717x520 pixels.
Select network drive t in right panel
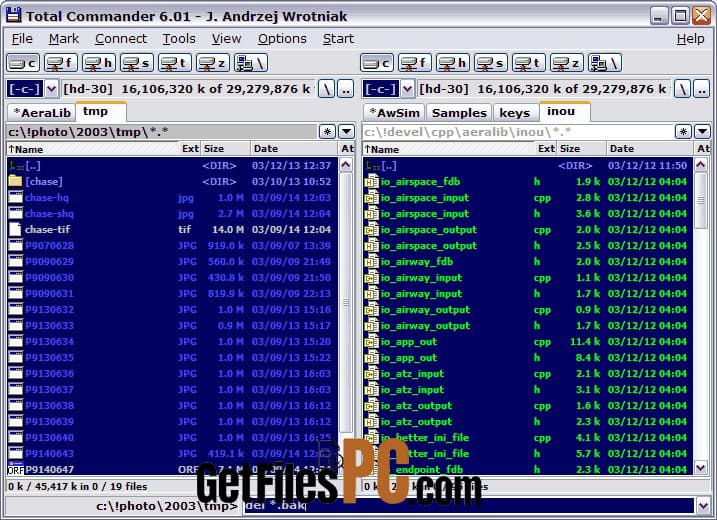point(529,63)
